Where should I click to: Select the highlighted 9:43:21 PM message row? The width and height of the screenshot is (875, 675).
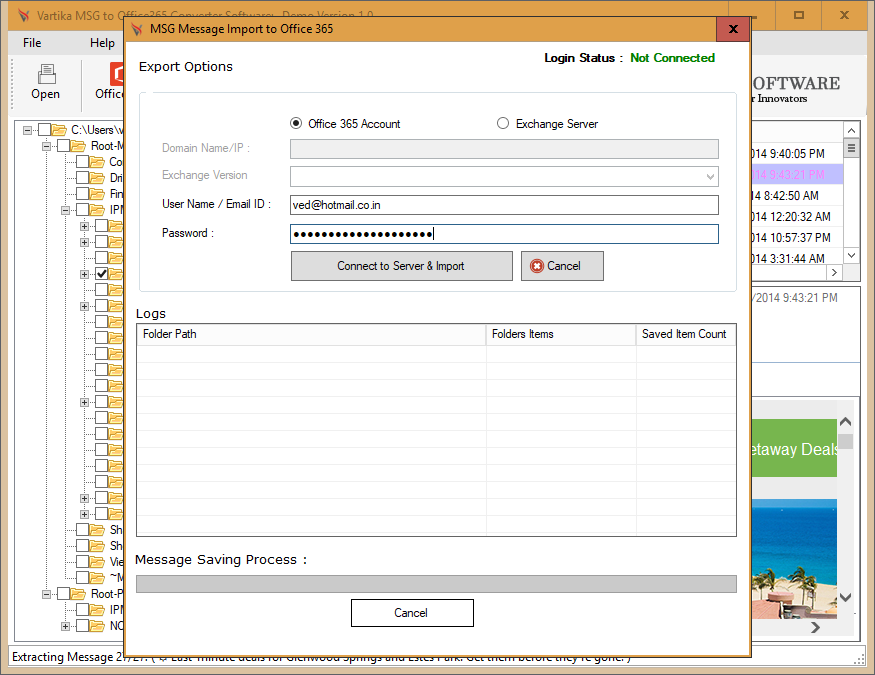(x=797, y=175)
